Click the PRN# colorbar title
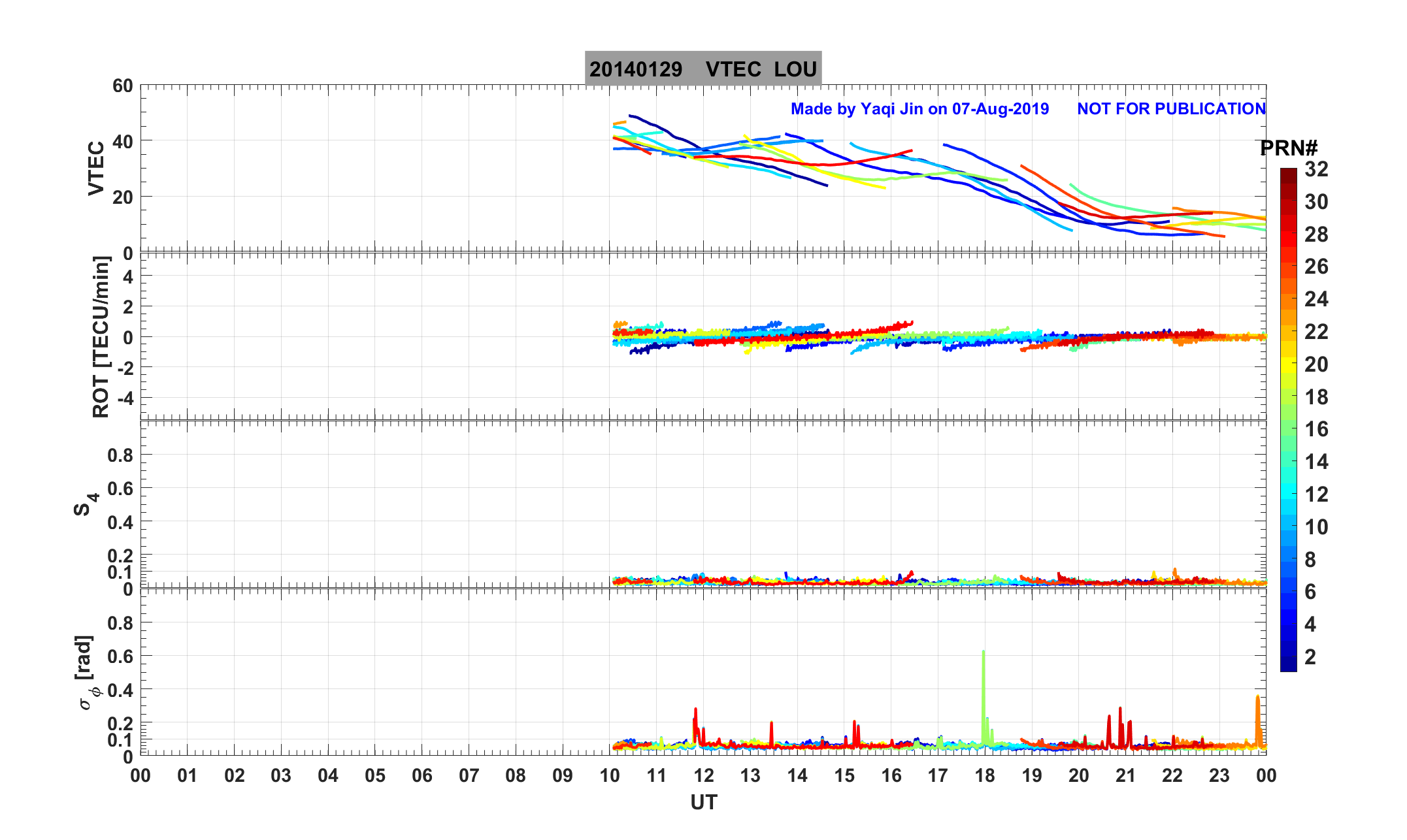This screenshot has height=840, width=1407. pos(1288,148)
